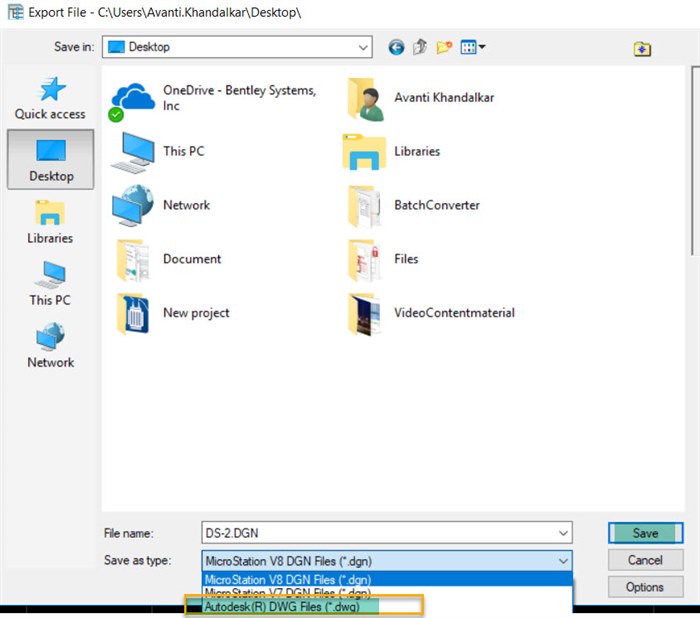
Task: Select This PC in the places sidebar
Action: 50,284
